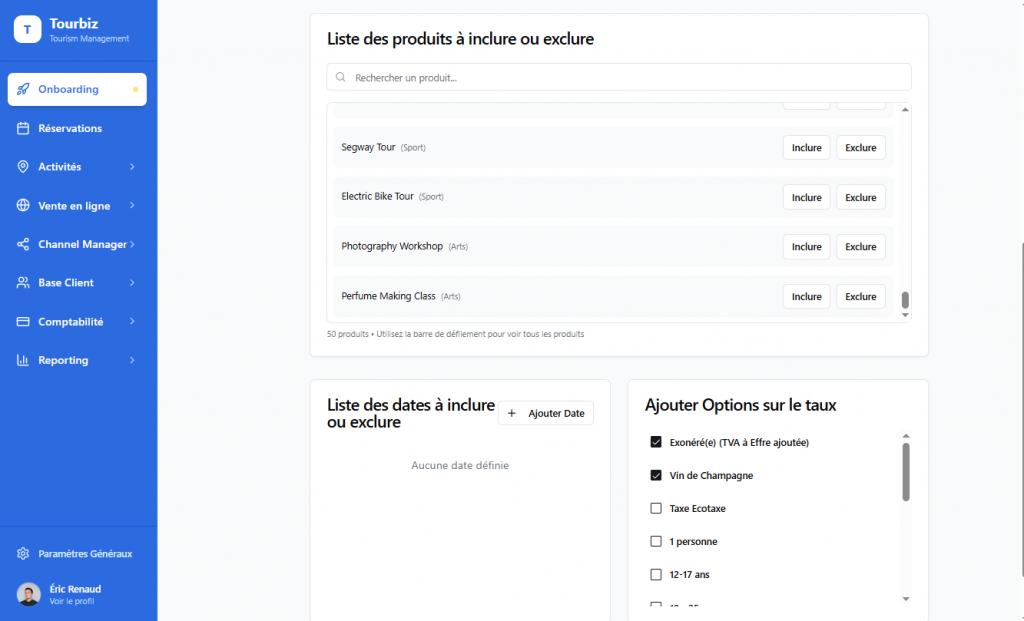Click the Comptabilité card icon
The height and width of the screenshot is (621, 1024).
[23, 322]
